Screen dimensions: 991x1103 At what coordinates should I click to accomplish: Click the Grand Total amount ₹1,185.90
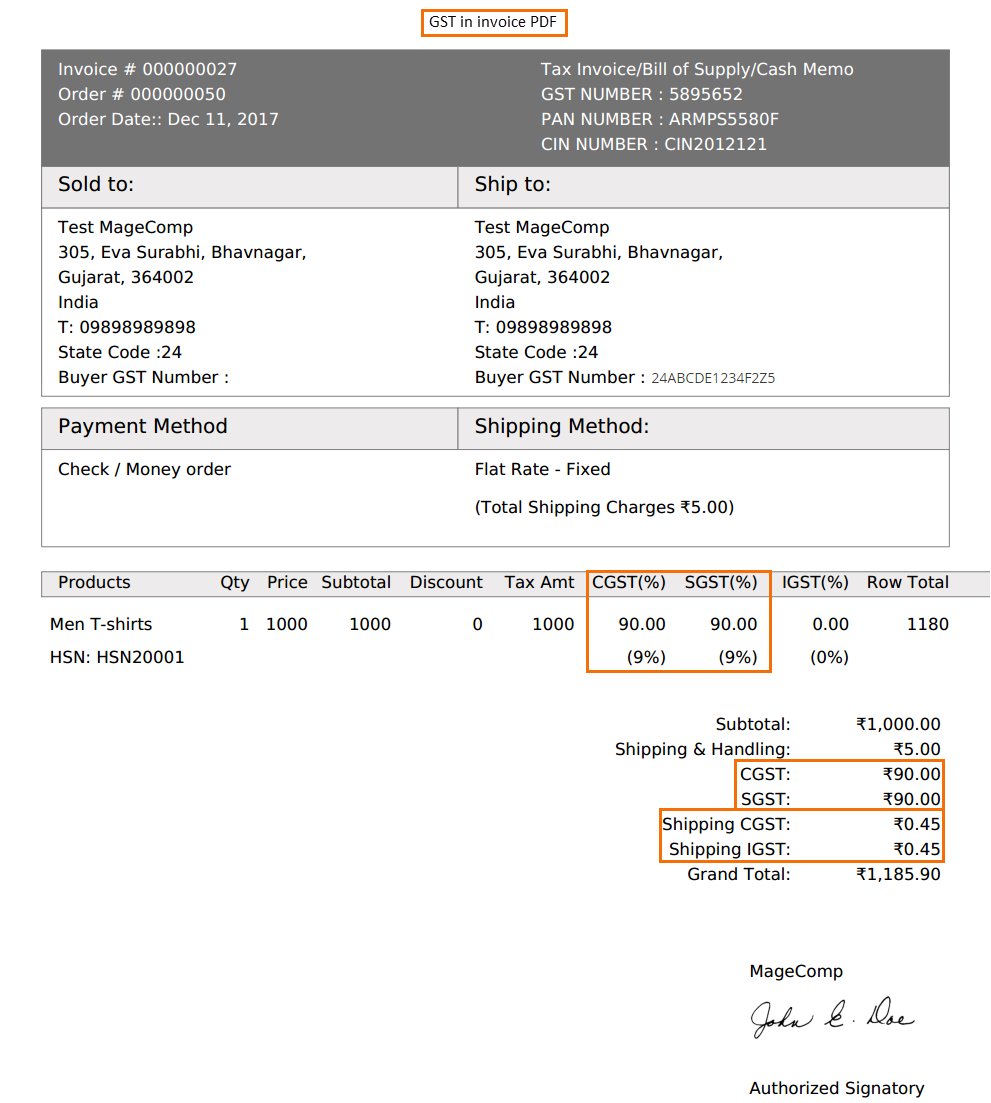898,875
